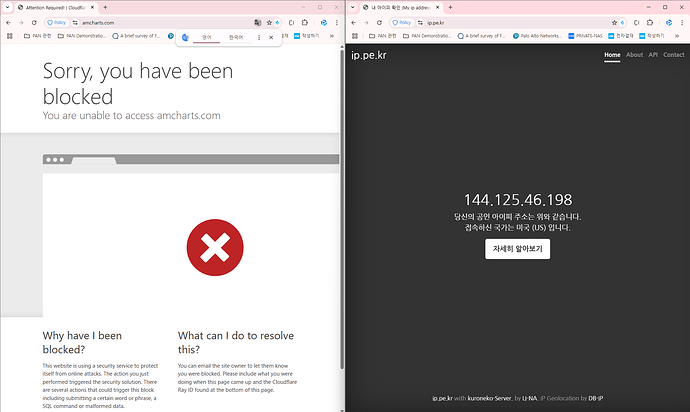Viewport: 690px width, 412px height.
Task: Select 영어 tab in the translate popup
Action: [x=206, y=37]
